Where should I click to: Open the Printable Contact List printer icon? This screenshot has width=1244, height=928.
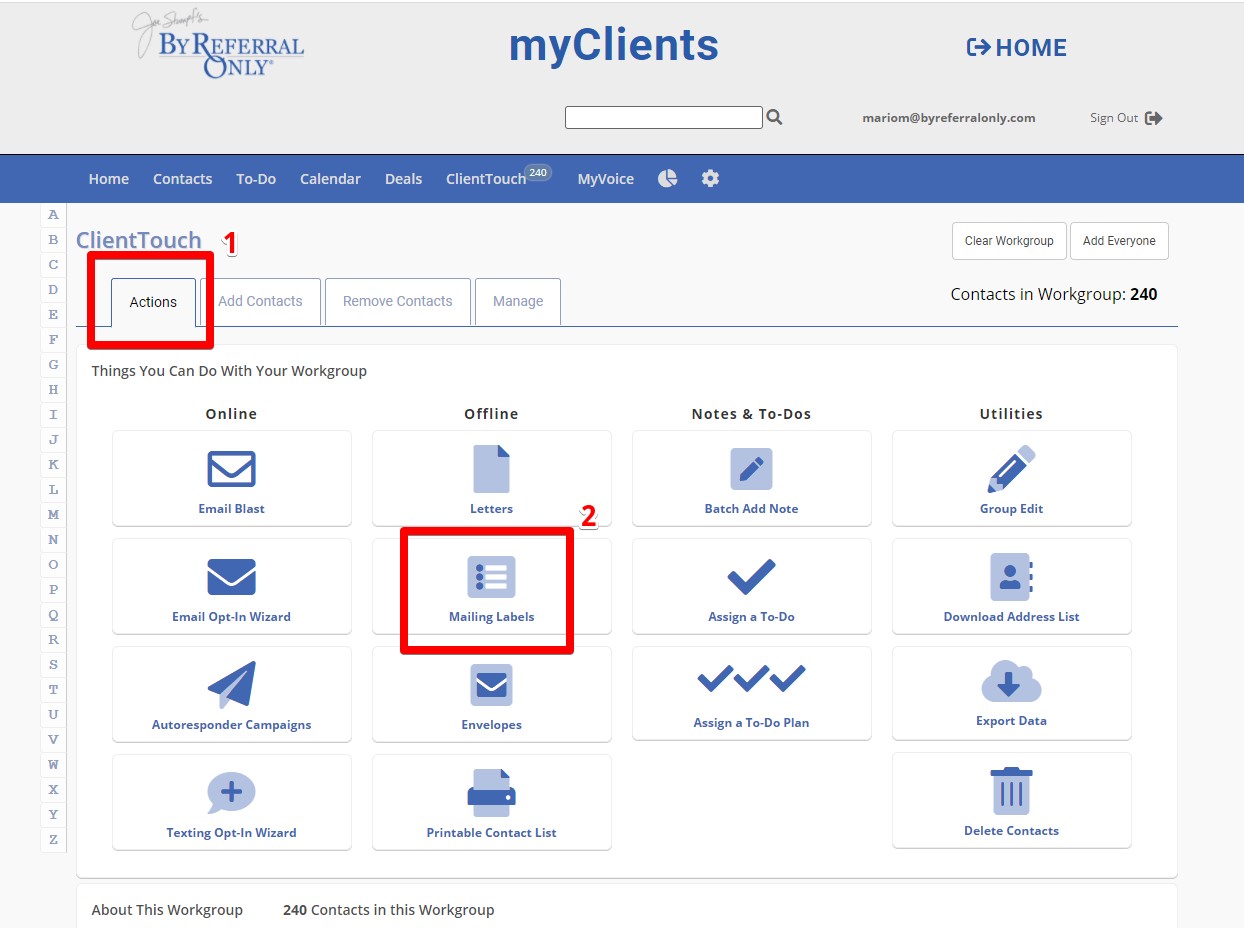(491, 793)
